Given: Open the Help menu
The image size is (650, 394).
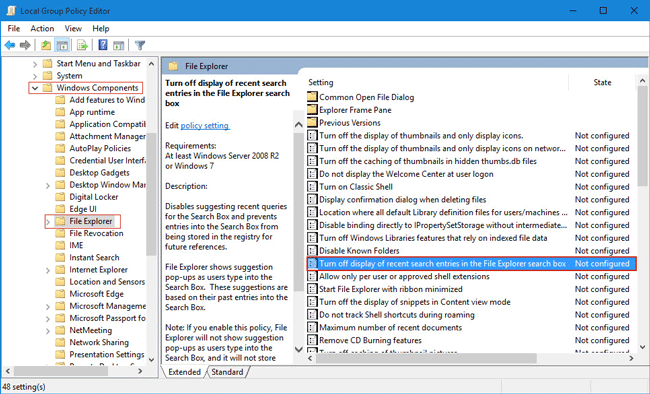Looking at the screenshot, I should coord(101,28).
